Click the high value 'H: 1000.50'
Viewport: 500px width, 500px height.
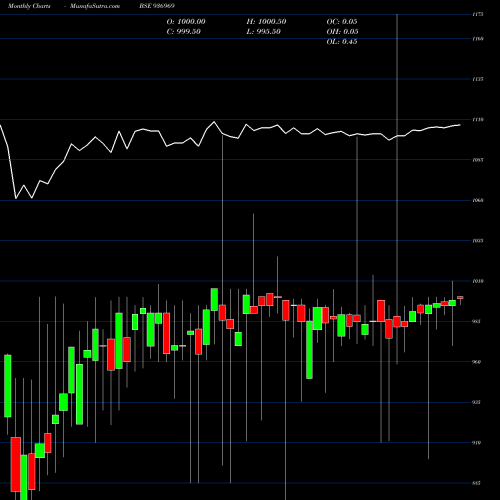tap(266, 22)
